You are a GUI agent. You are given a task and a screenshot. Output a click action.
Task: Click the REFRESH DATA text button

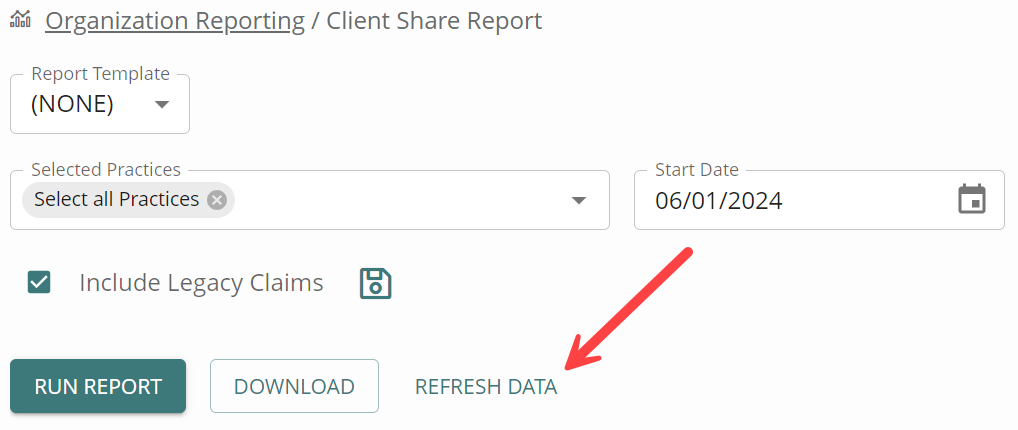pyautogui.click(x=486, y=386)
